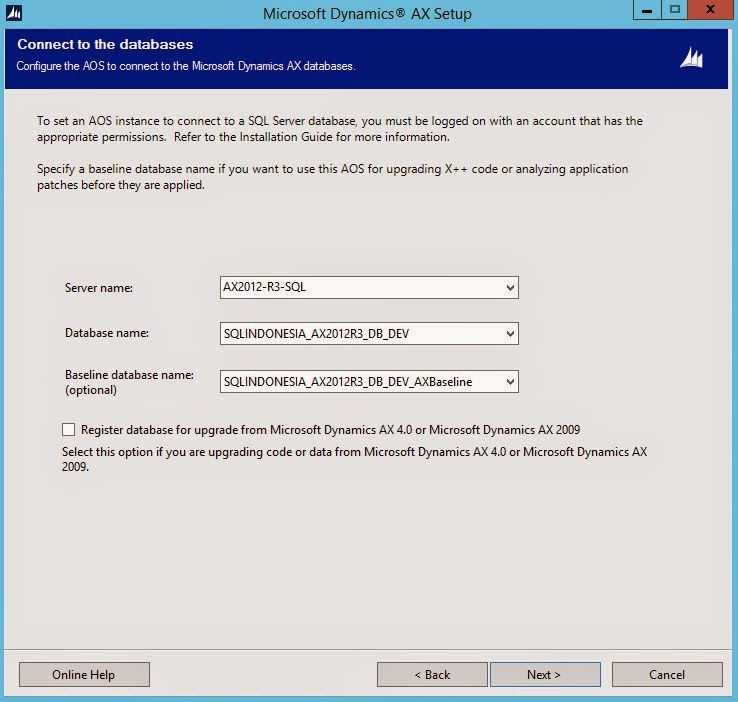Go back with the Back button
This screenshot has height=702, width=738.
(432, 675)
